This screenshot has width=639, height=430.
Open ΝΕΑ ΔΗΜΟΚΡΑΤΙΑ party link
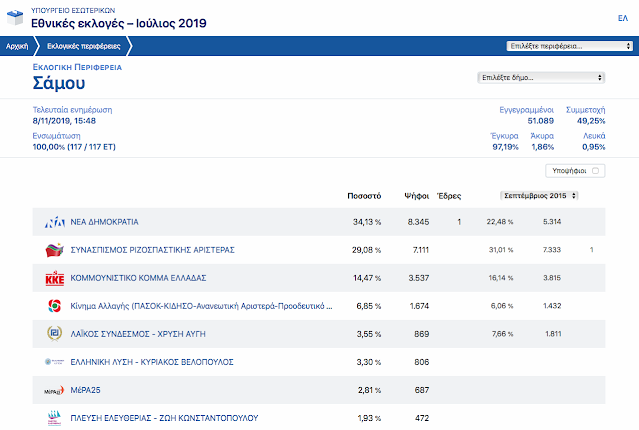click(x=104, y=222)
